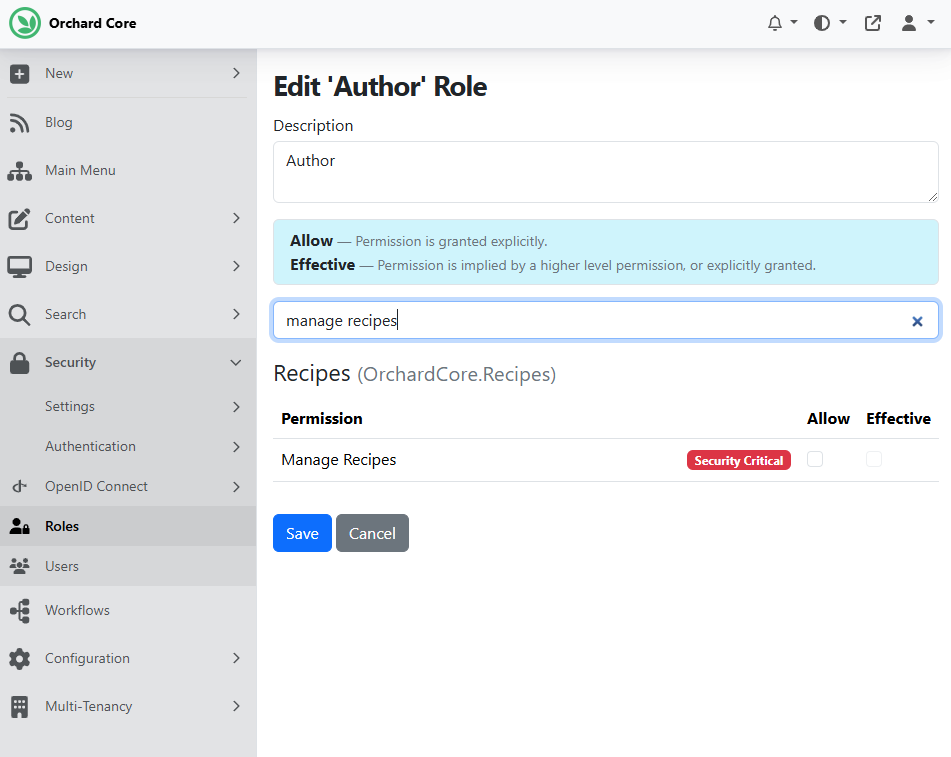This screenshot has height=757, width=951.
Task: Click the Recipes (OrchardCore.Recipes) heading
Action: (x=415, y=374)
